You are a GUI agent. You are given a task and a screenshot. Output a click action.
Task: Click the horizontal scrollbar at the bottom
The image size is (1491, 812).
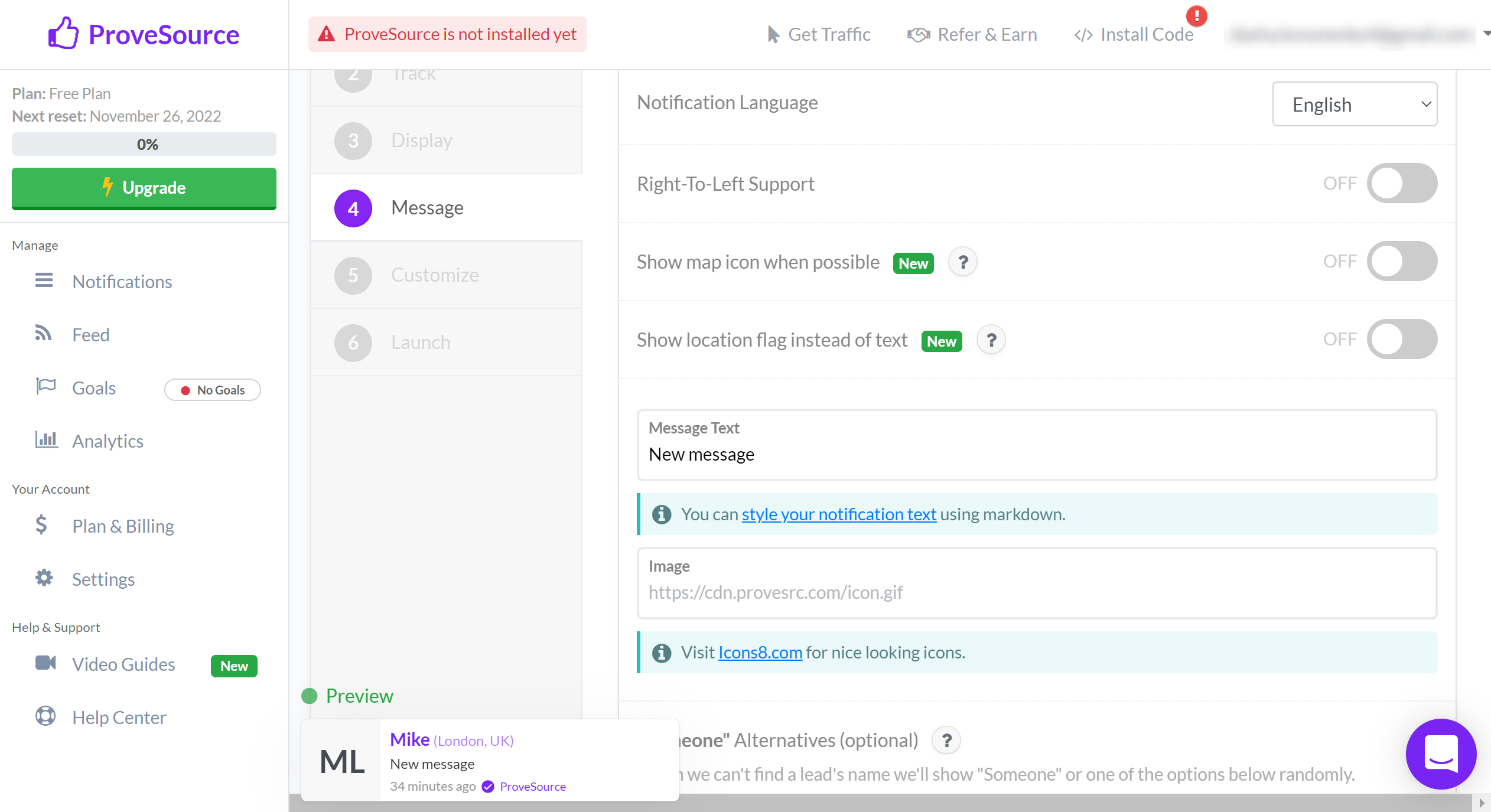pos(880,803)
